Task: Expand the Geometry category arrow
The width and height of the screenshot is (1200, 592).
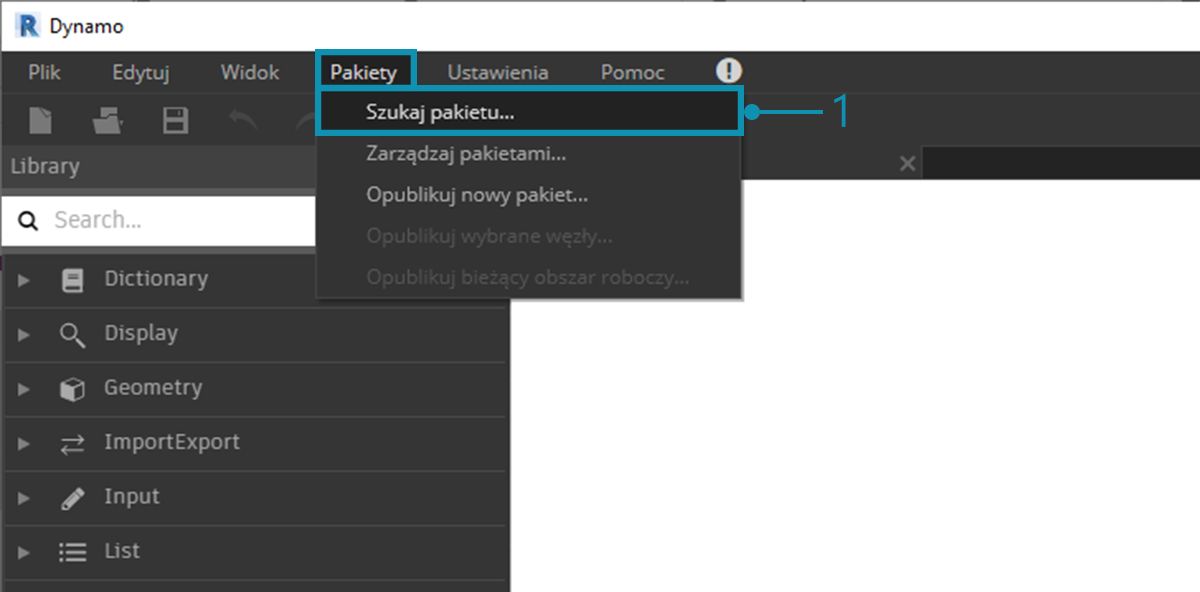Action: click(24, 389)
